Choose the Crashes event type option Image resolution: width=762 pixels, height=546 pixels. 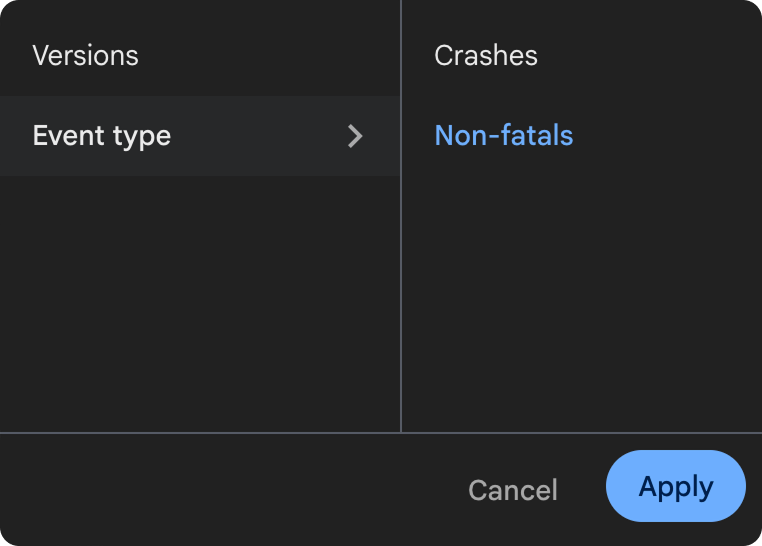(x=486, y=55)
